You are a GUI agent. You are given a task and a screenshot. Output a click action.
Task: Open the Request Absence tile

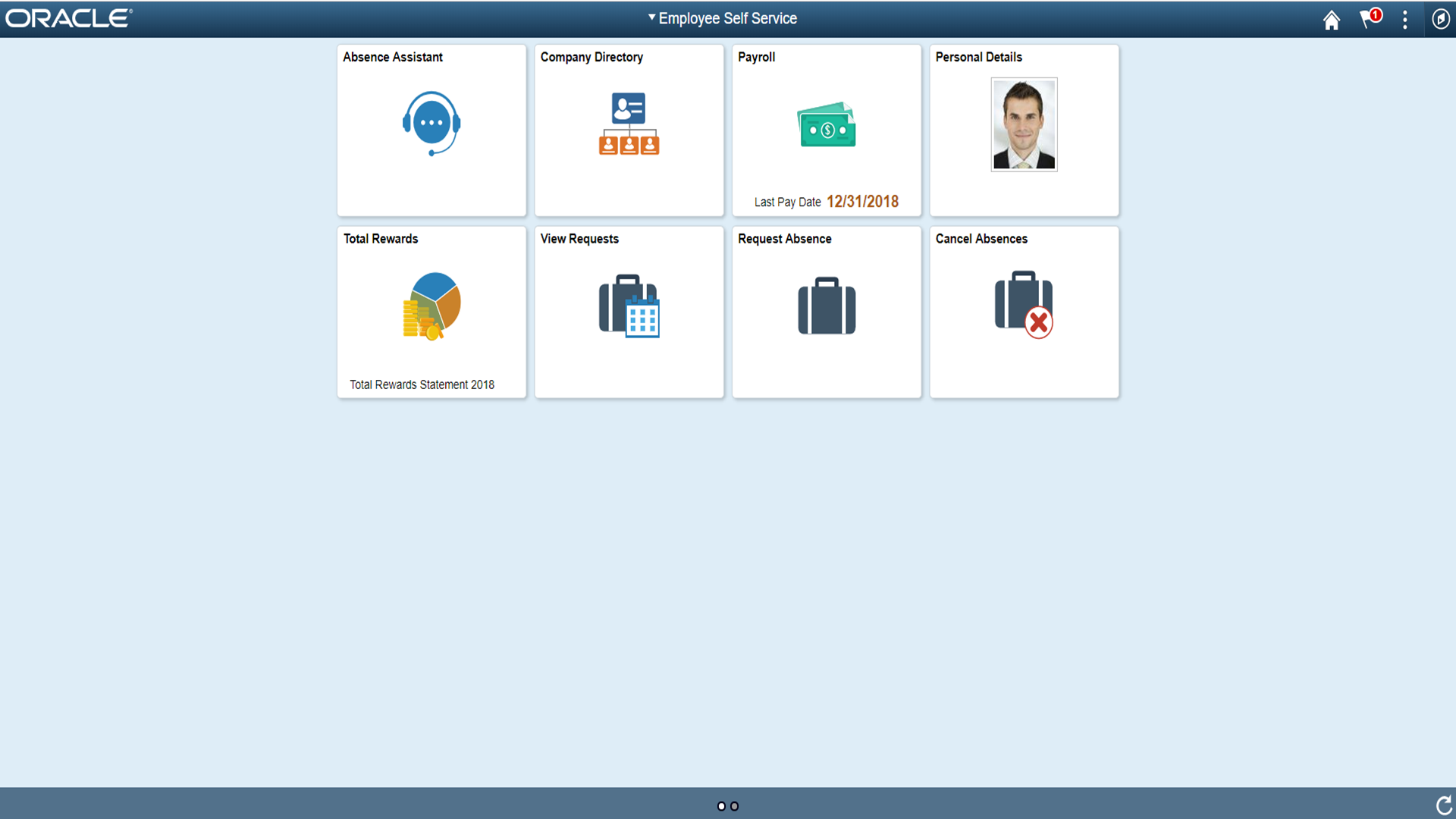click(826, 311)
